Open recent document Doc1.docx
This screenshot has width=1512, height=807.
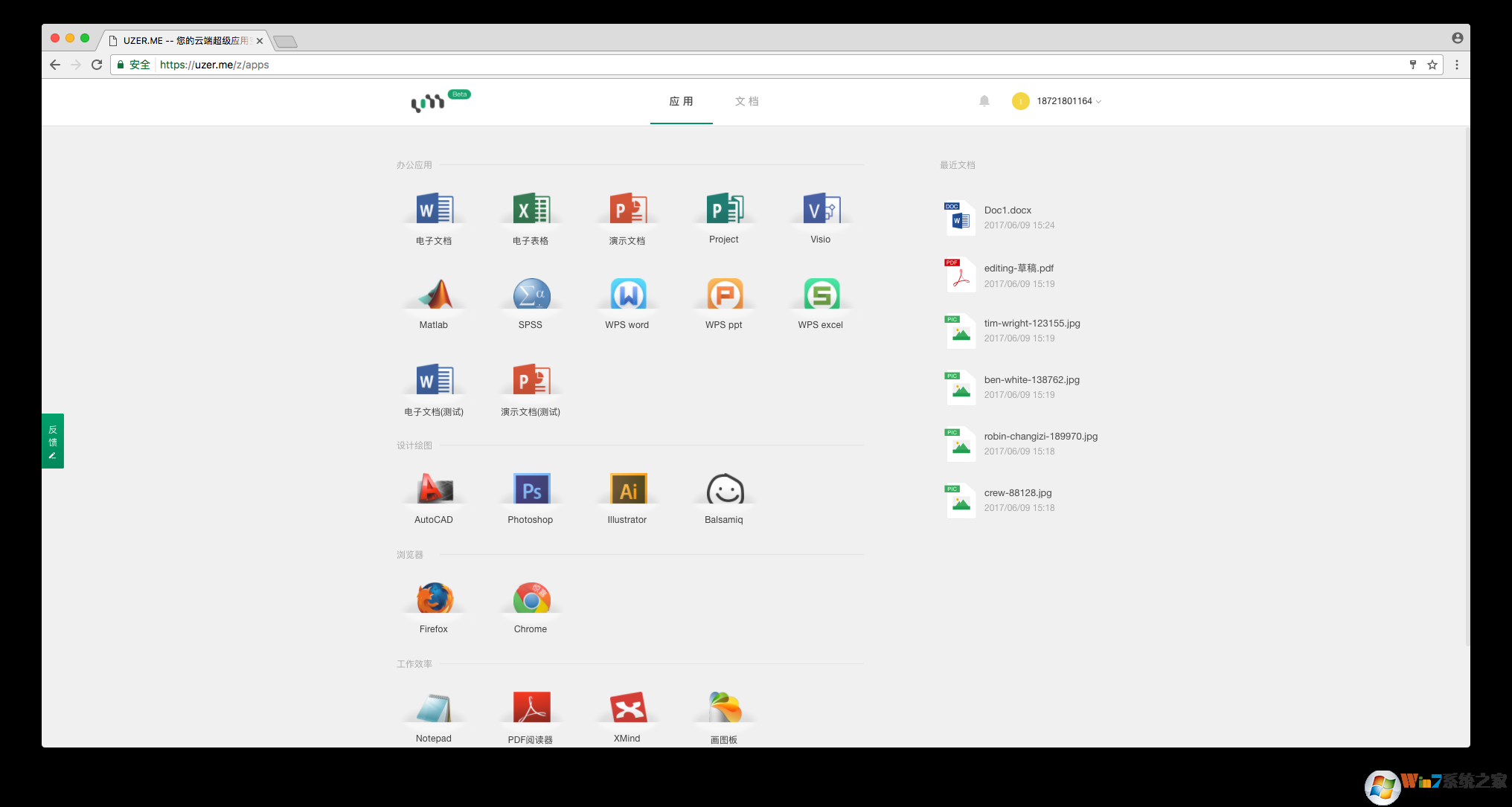point(1008,210)
